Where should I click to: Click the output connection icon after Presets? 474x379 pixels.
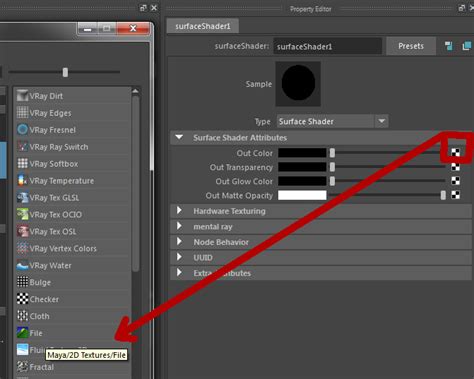(x=467, y=46)
